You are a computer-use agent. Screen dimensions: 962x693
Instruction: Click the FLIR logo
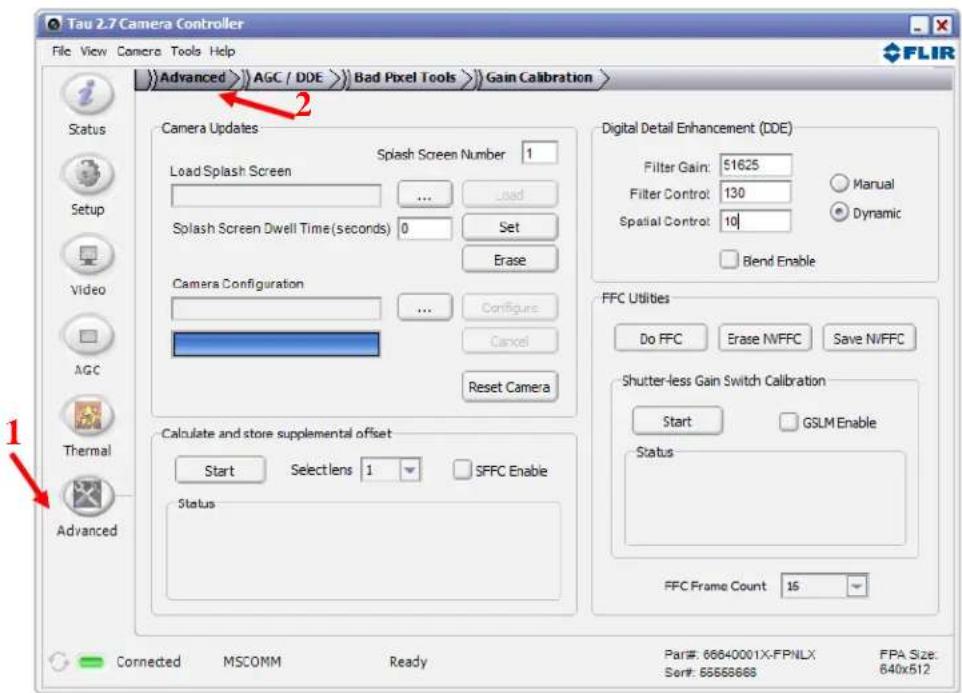tap(918, 53)
